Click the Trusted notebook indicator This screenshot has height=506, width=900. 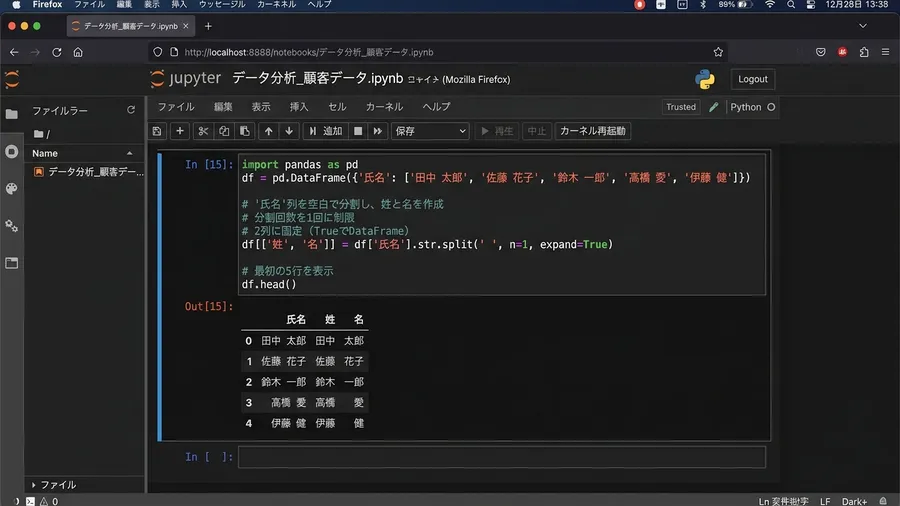(x=681, y=107)
